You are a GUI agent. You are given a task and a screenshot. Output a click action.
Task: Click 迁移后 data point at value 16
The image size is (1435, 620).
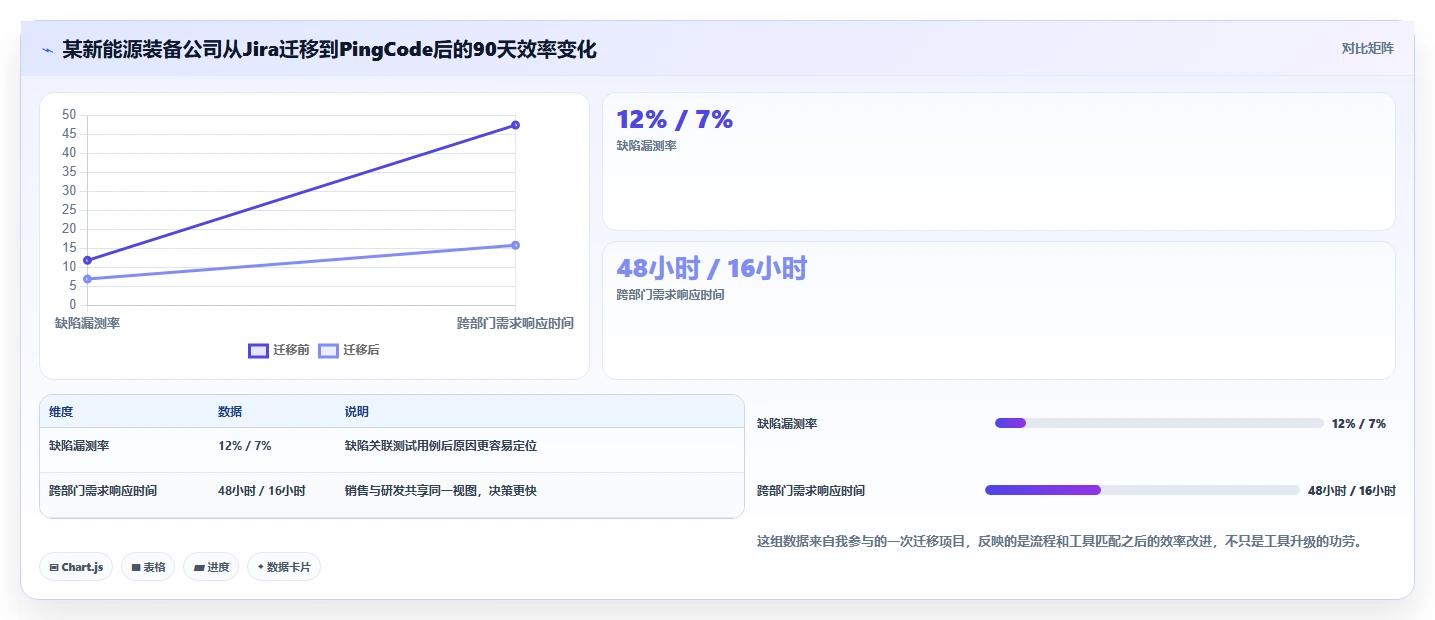[515, 245]
